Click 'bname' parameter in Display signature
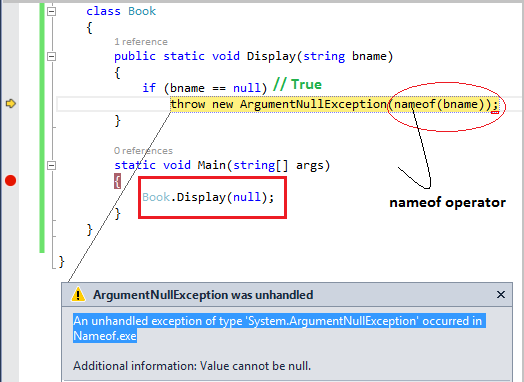This screenshot has width=524, height=382. point(369,56)
